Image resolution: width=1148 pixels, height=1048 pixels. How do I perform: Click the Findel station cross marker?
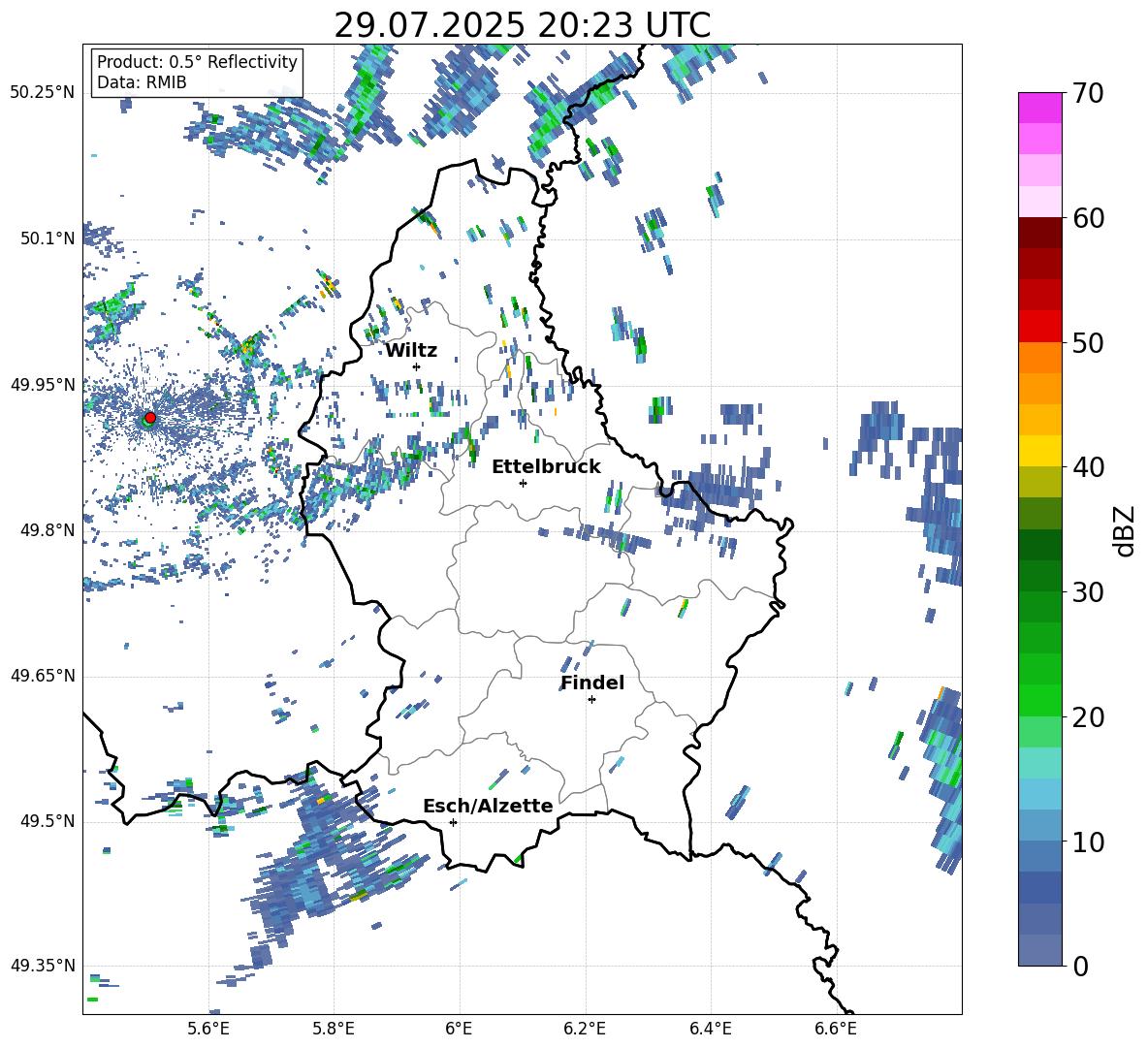pyautogui.click(x=591, y=700)
